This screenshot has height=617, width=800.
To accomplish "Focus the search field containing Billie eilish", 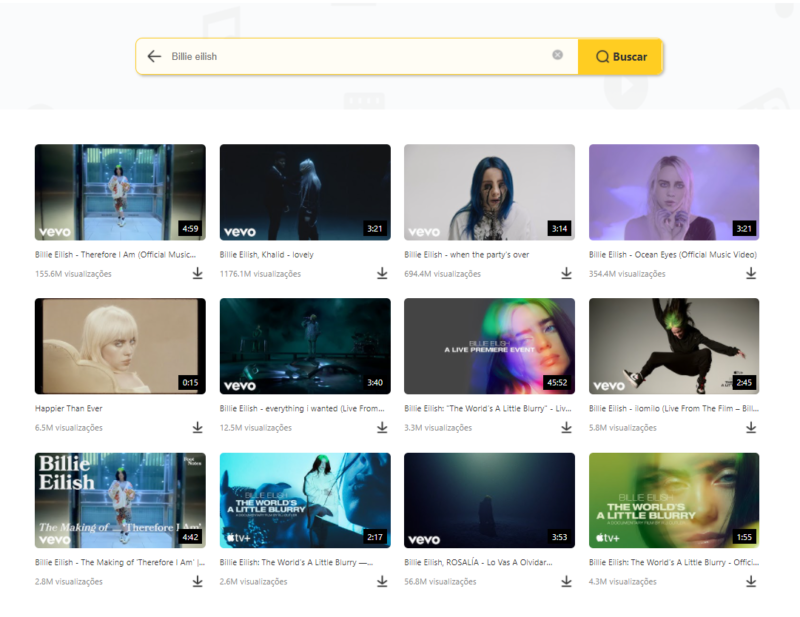I will [x=357, y=56].
